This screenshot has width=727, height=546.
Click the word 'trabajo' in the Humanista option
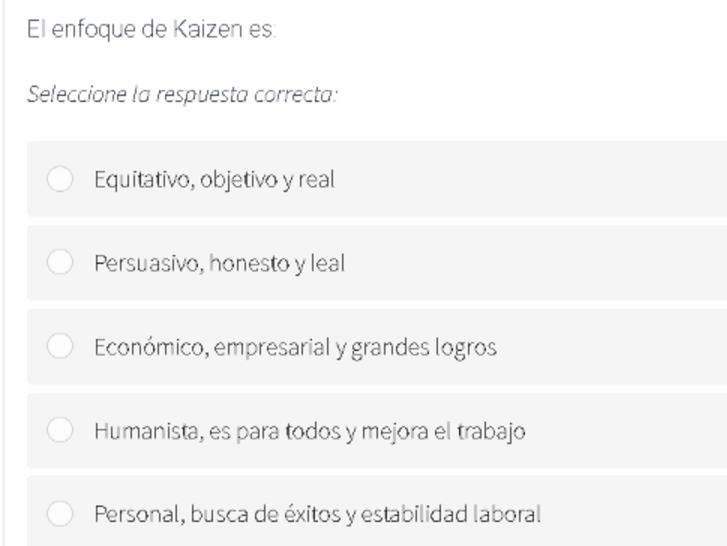coord(491,432)
